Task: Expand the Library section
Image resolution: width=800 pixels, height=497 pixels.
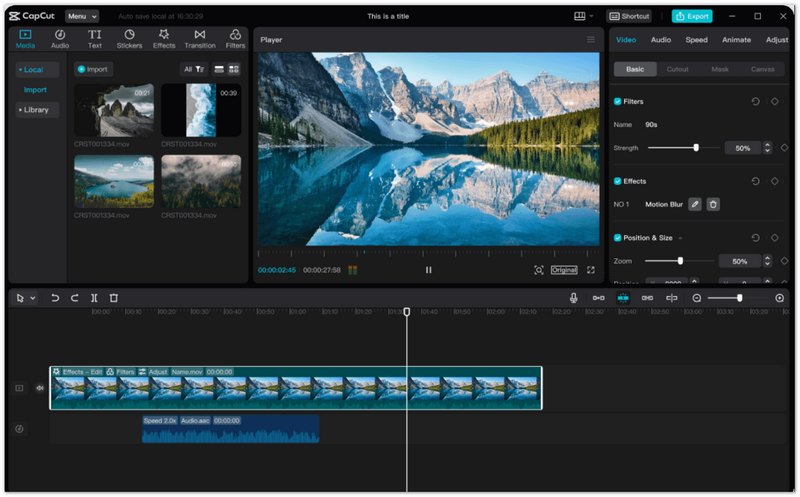Action: coord(20,110)
